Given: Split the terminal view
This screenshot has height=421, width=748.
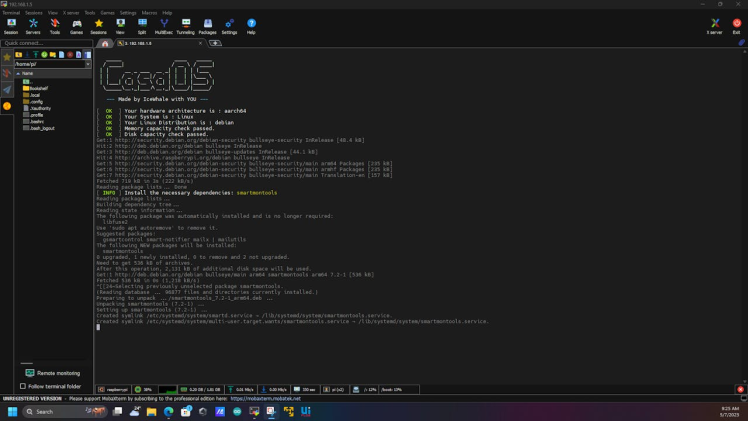Looking at the screenshot, I should coord(142,25).
